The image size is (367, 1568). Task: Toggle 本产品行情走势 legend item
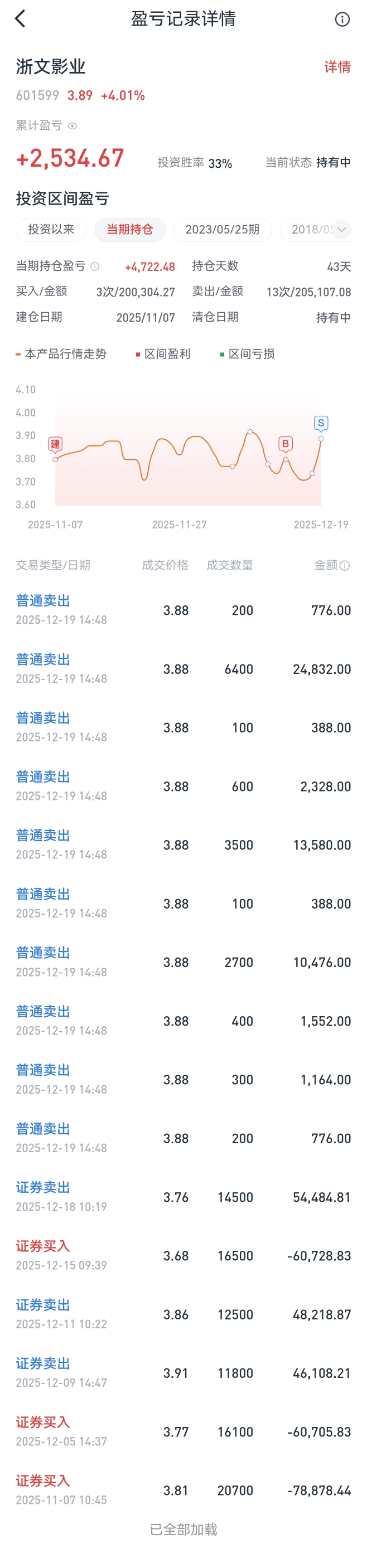pos(61,353)
